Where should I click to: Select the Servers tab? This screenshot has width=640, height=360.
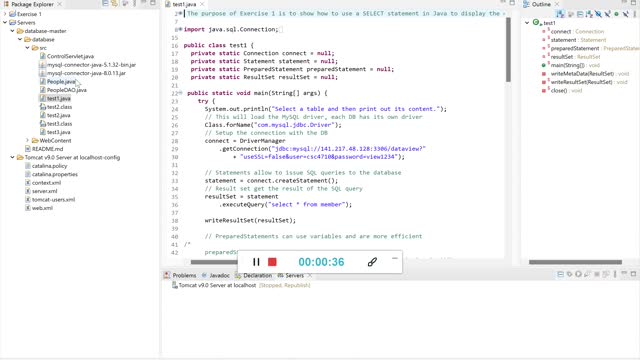[291, 276]
